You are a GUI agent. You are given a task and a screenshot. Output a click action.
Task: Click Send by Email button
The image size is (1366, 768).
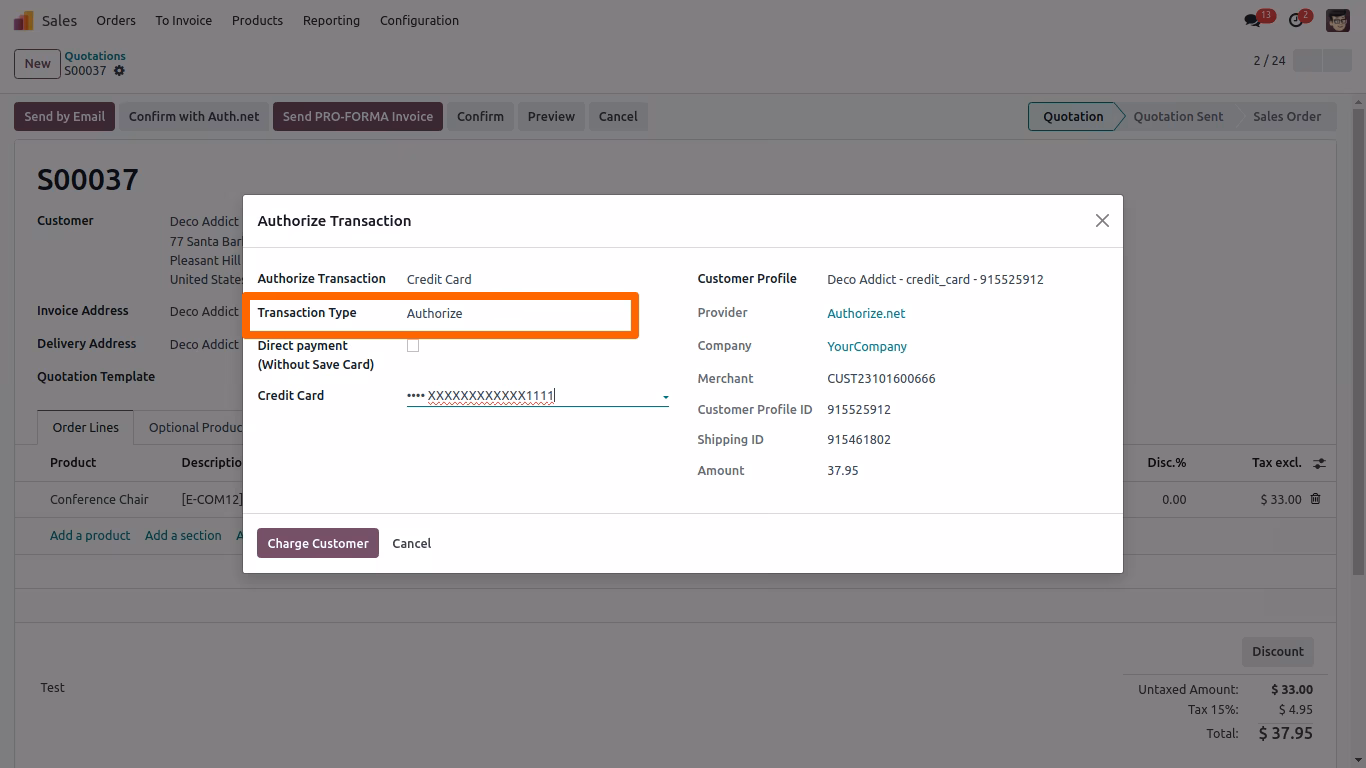(65, 116)
